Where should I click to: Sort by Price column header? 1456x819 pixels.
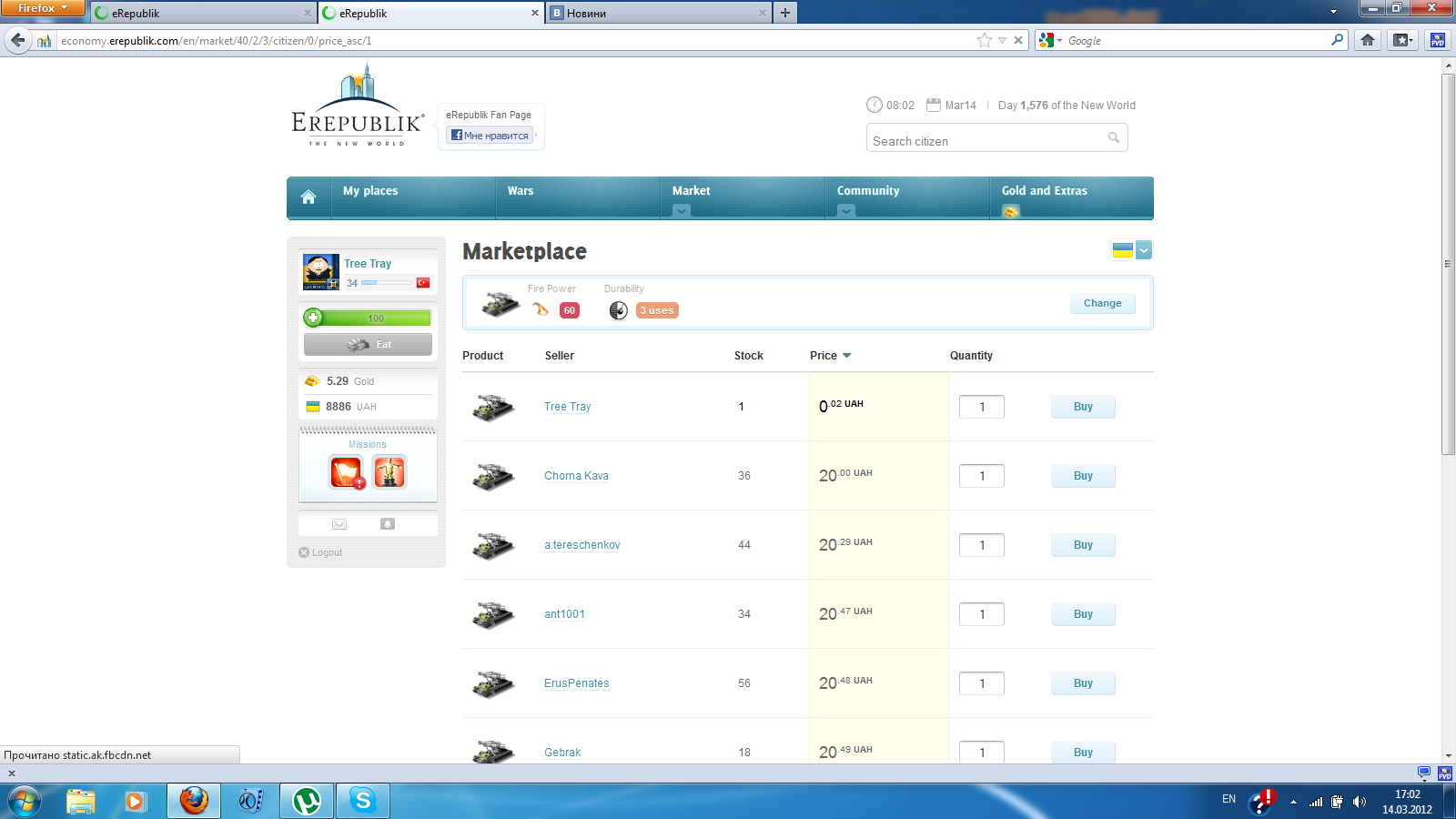coord(830,356)
